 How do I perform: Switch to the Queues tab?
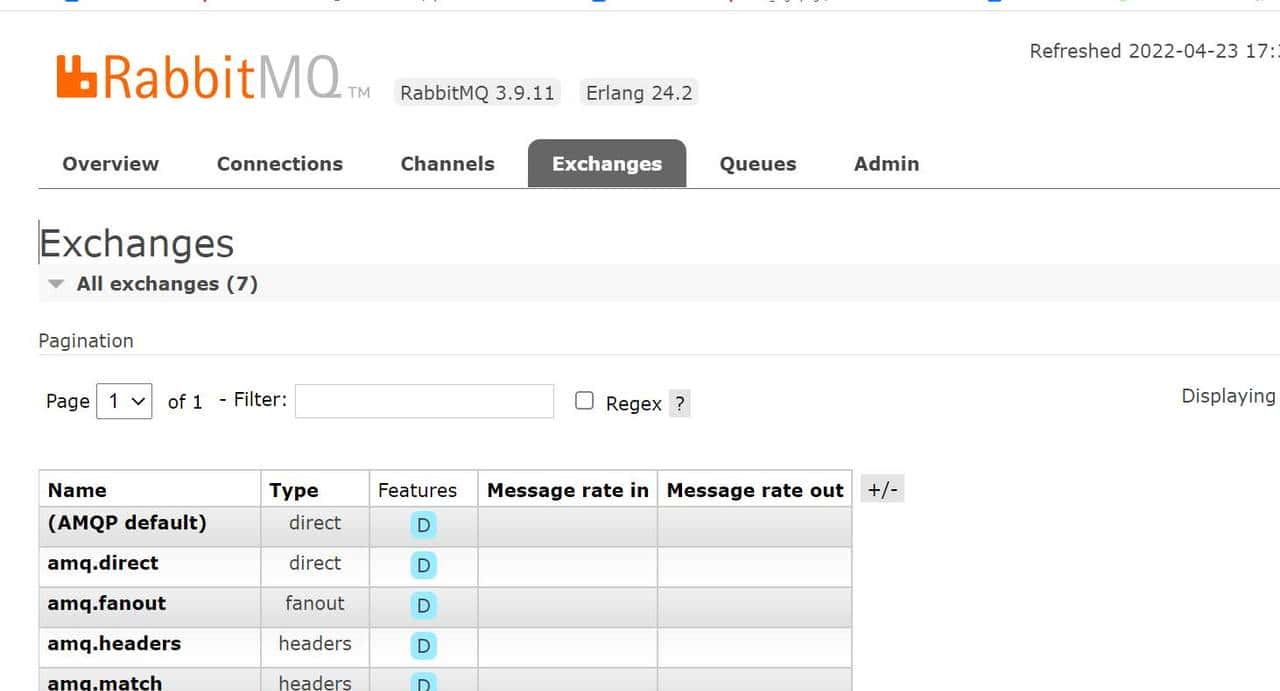(758, 164)
